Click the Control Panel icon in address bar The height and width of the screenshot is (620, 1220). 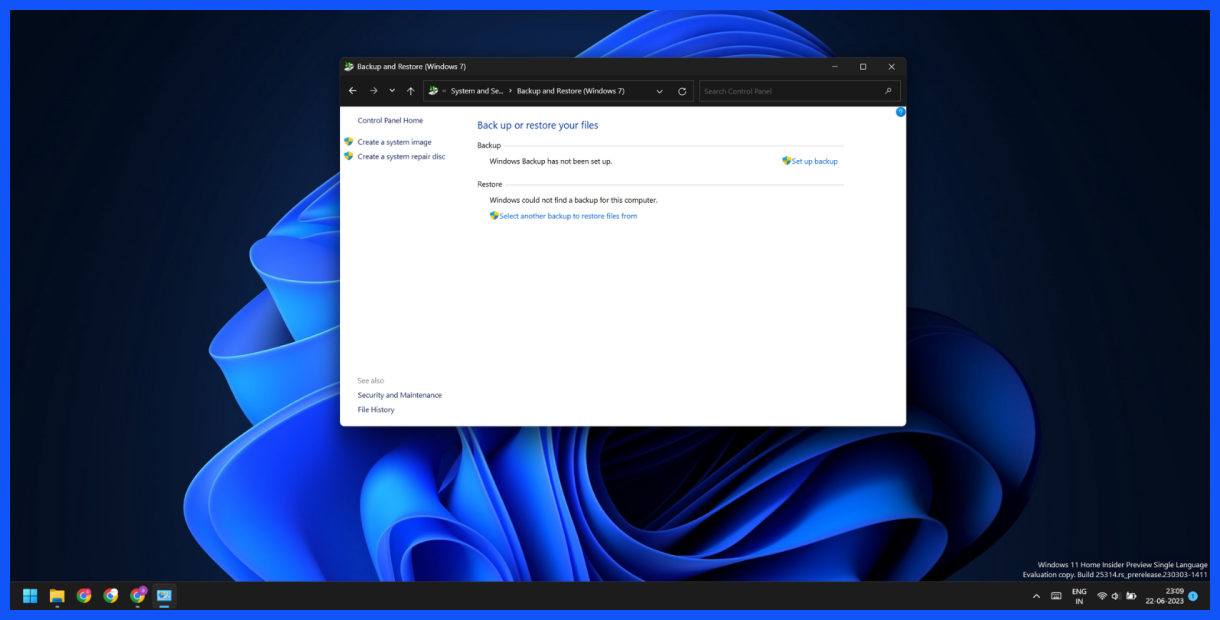pos(433,91)
